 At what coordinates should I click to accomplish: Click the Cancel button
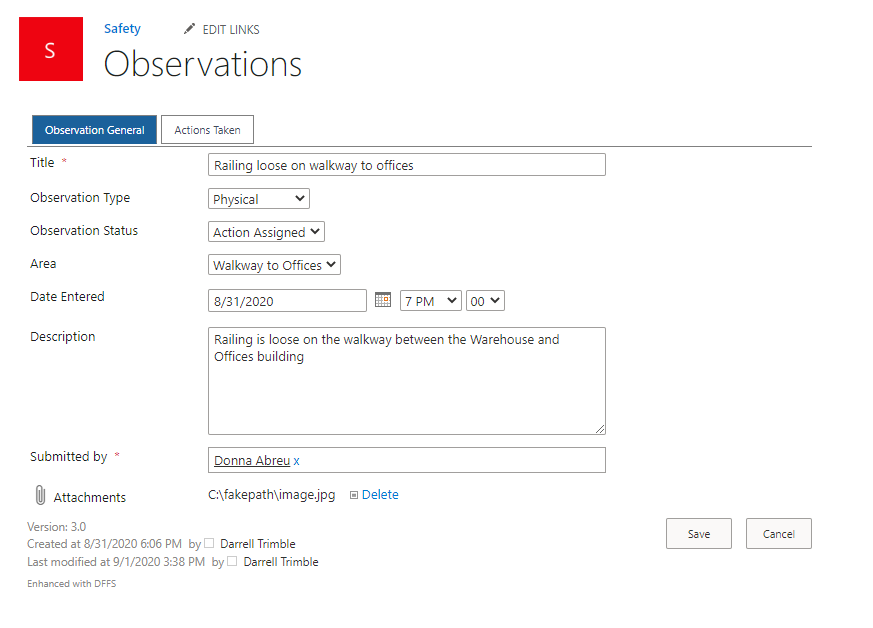[778, 533]
